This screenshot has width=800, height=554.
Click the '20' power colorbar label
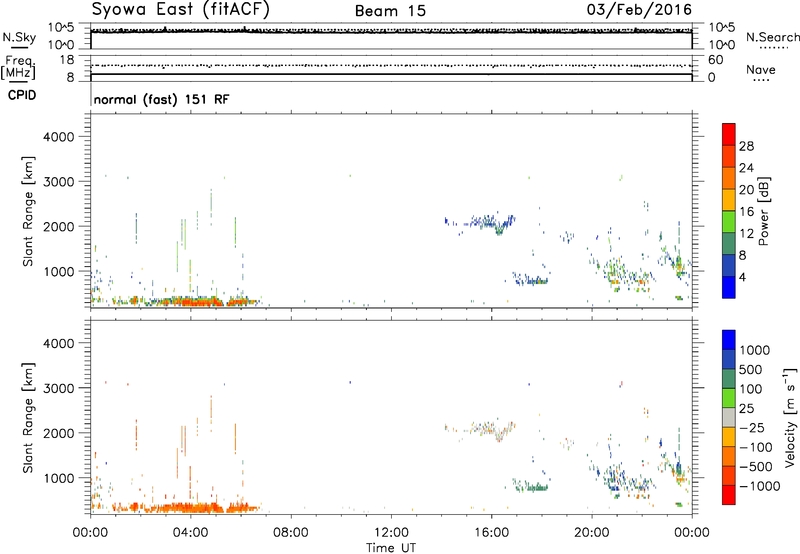[x=746, y=190]
